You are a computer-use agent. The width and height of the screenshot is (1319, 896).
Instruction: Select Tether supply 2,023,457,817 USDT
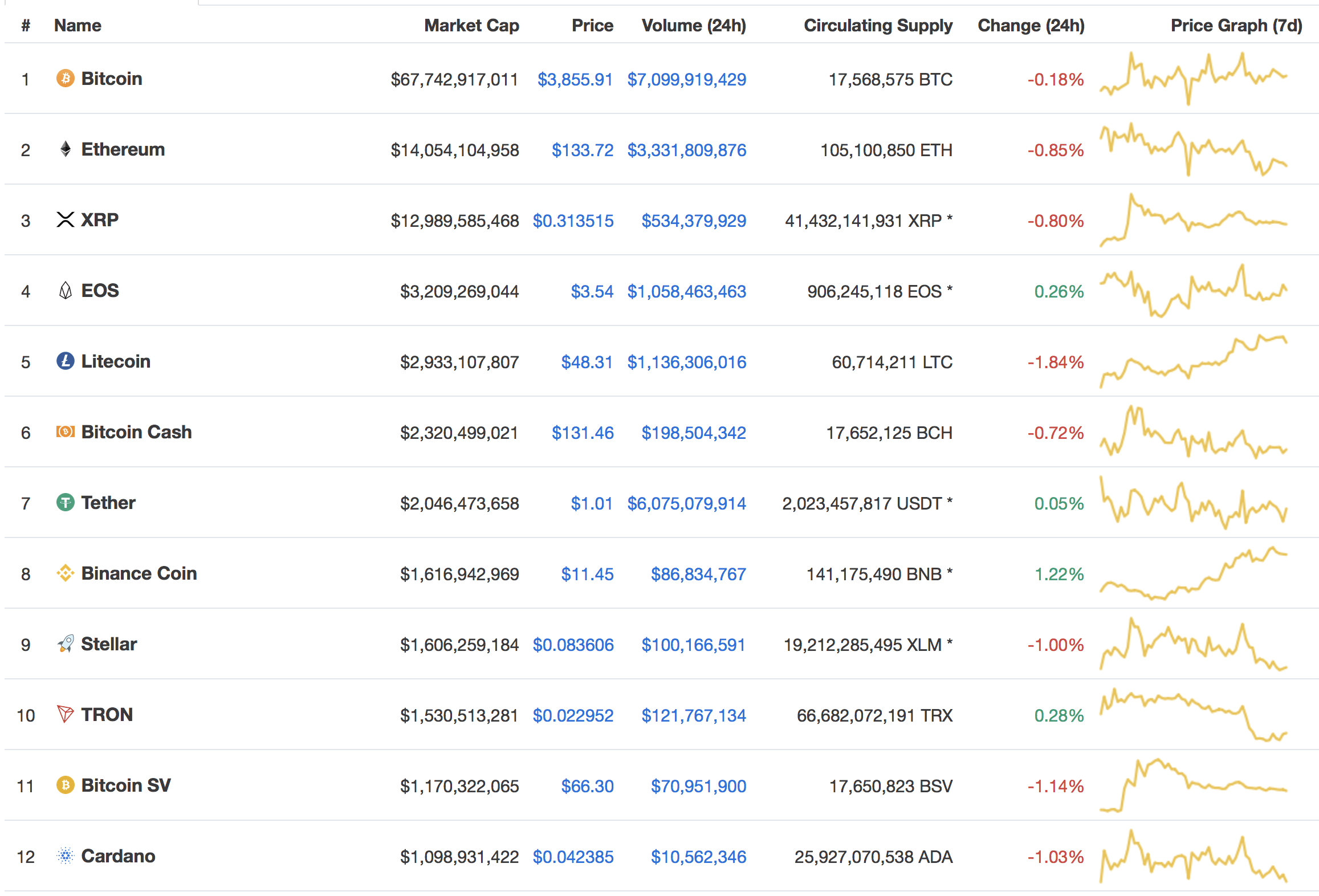click(862, 503)
